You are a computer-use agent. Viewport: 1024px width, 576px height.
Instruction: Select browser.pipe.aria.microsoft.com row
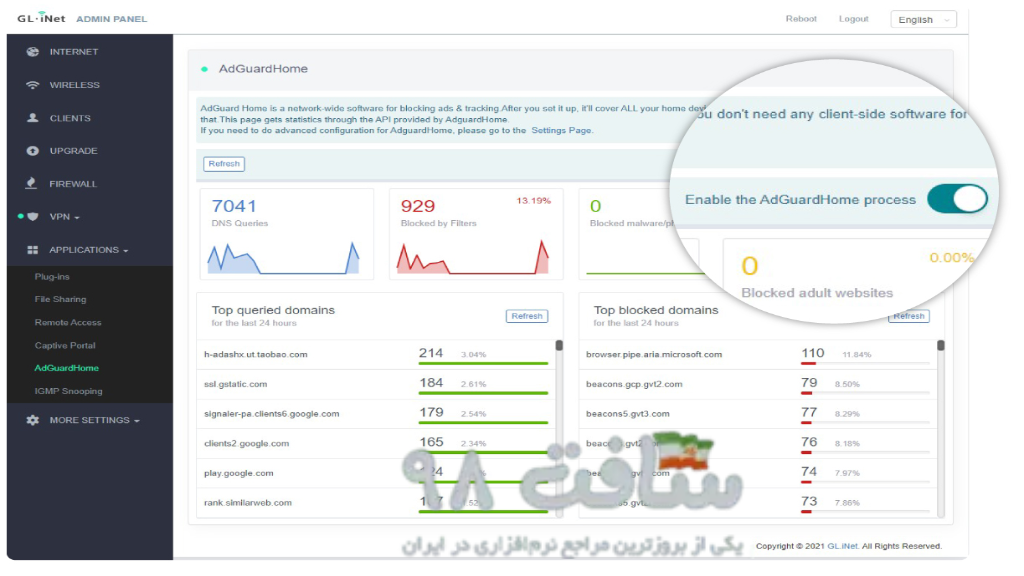pos(758,355)
